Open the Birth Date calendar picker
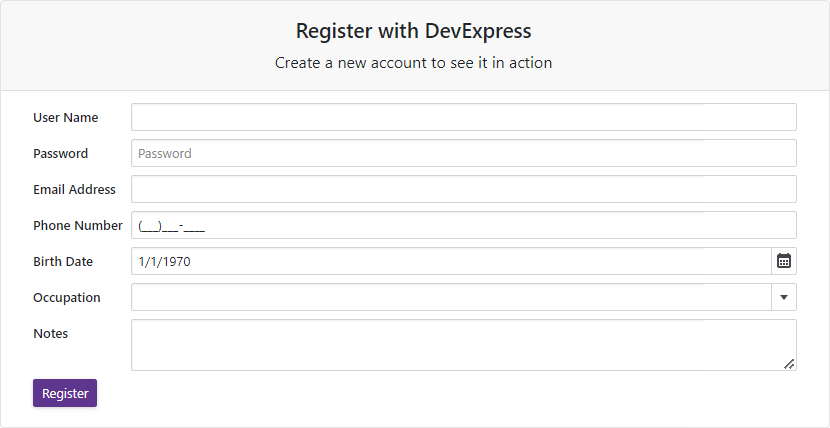Image resolution: width=830 pixels, height=428 pixels. (784, 261)
